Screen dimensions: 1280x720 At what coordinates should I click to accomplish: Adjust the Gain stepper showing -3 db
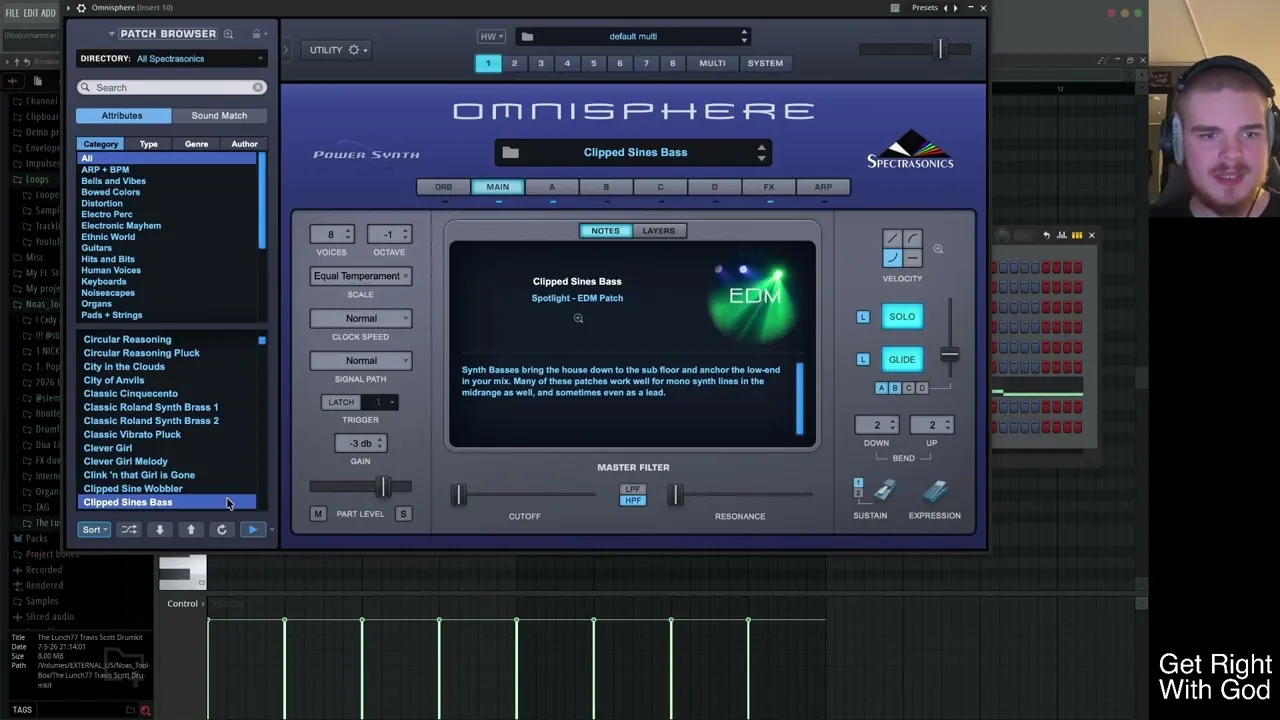361,443
